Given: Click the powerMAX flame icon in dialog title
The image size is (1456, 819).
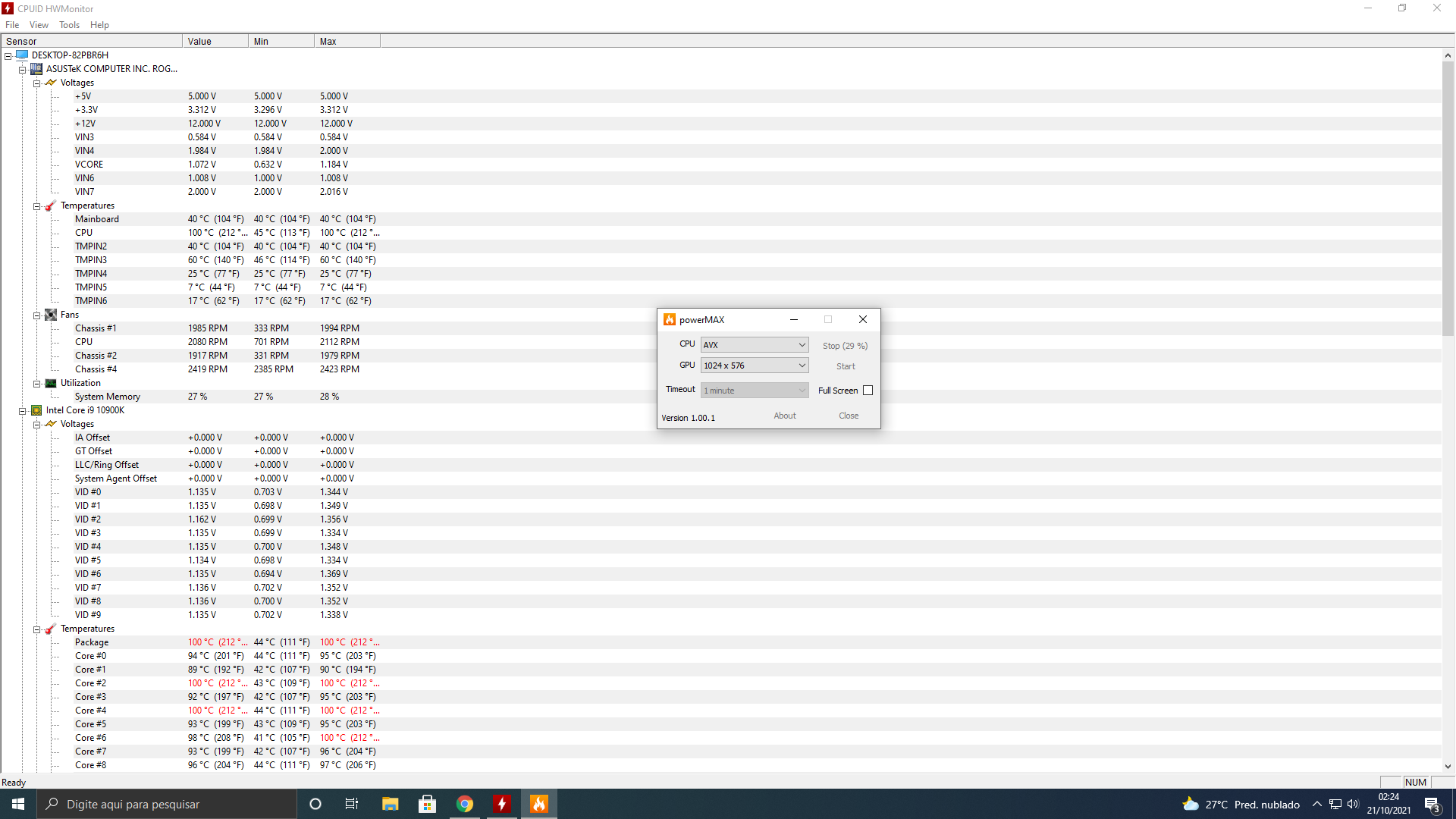Looking at the screenshot, I should coord(669,319).
